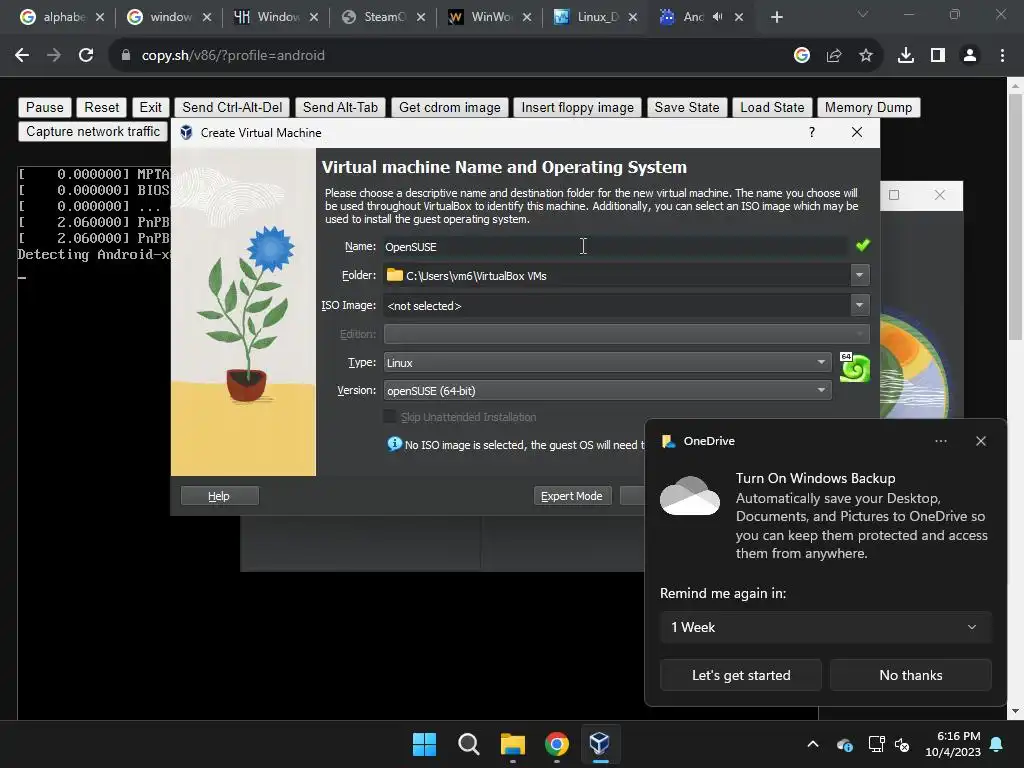Mute audio on the Android tab

pyautogui.click(x=718, y=17)
